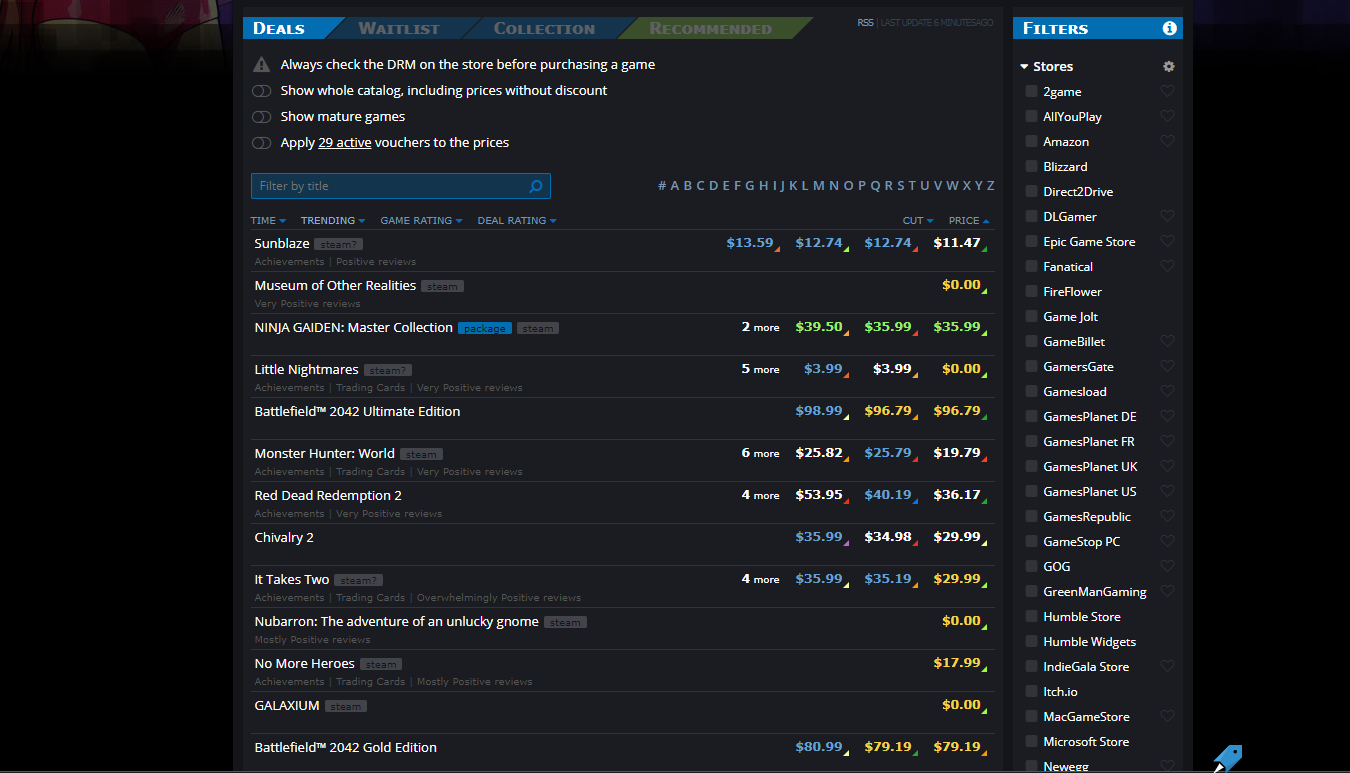Click 'Mostly Positive reviews' under Nubarron
The image size is (1350, 773).
[312, 640]
